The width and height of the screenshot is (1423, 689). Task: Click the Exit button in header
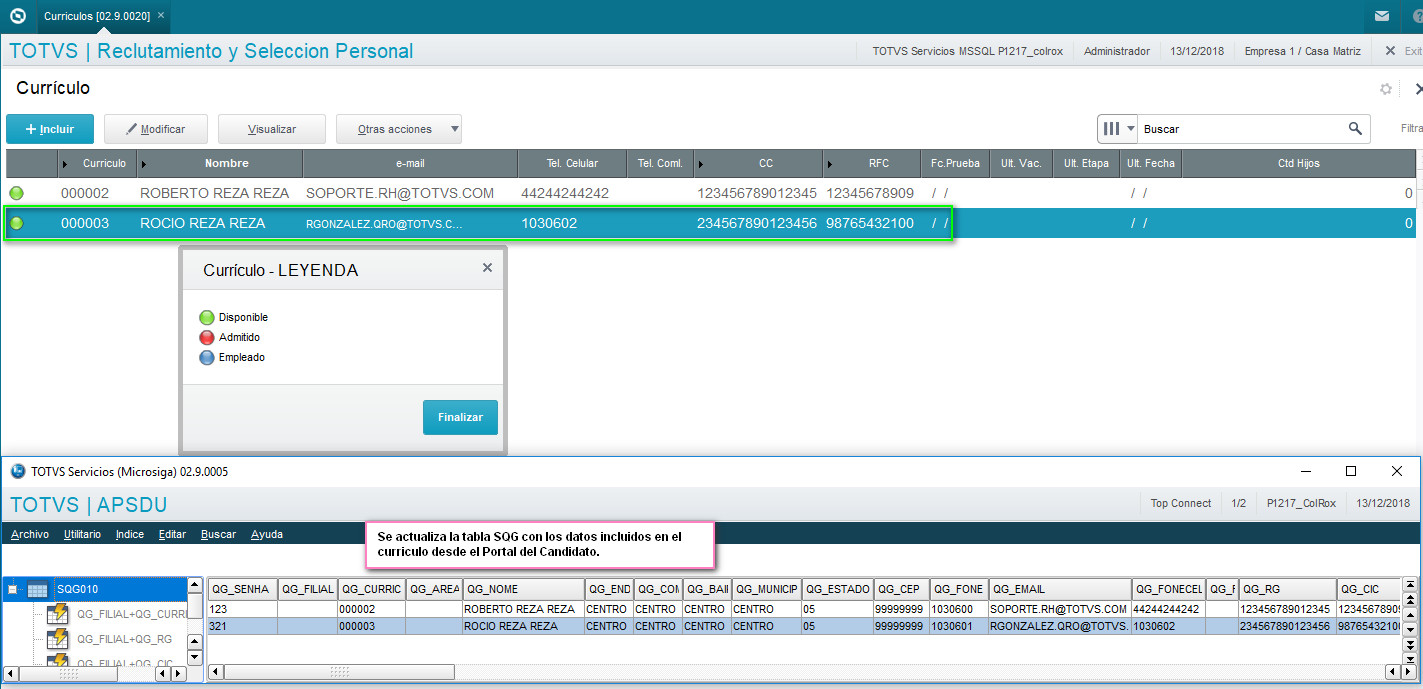1402,51
